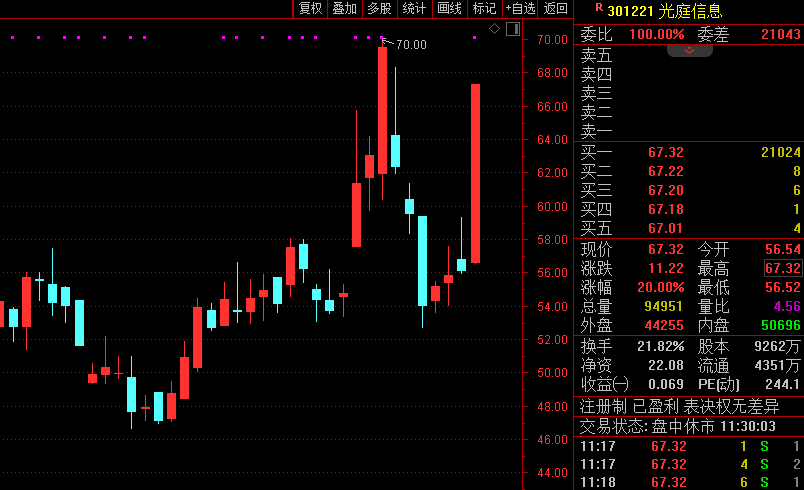Click the diamond icon above the chart
804x490 pixels.
[494, 29]
